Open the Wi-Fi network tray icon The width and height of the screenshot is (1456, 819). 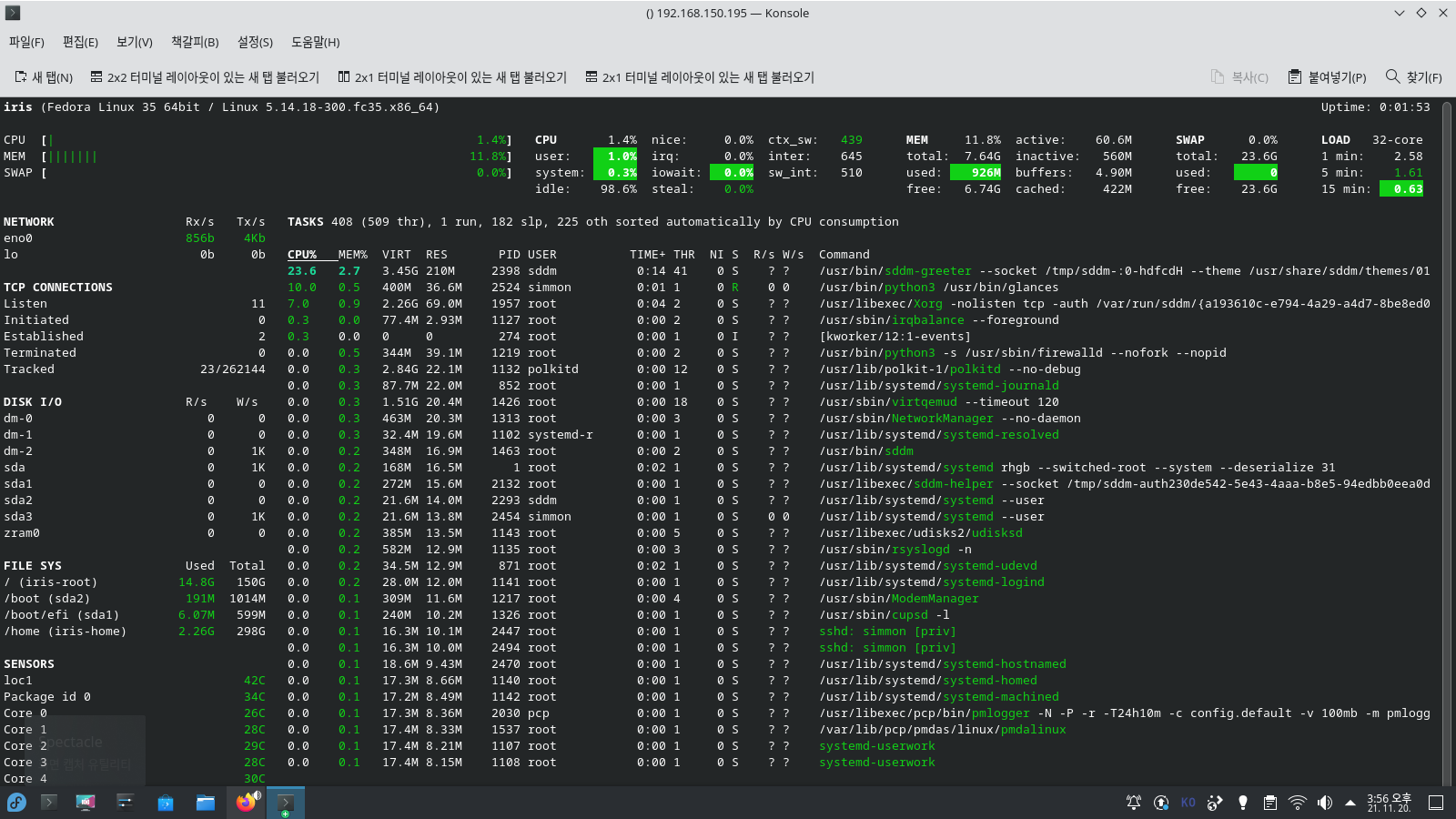1298,803
